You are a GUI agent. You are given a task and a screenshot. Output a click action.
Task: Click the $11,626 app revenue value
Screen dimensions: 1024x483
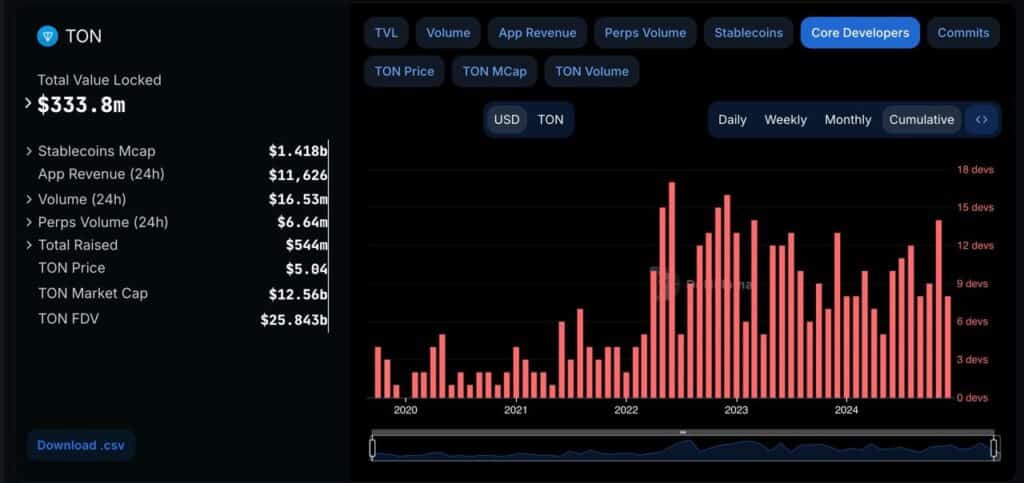pos(298,175)
